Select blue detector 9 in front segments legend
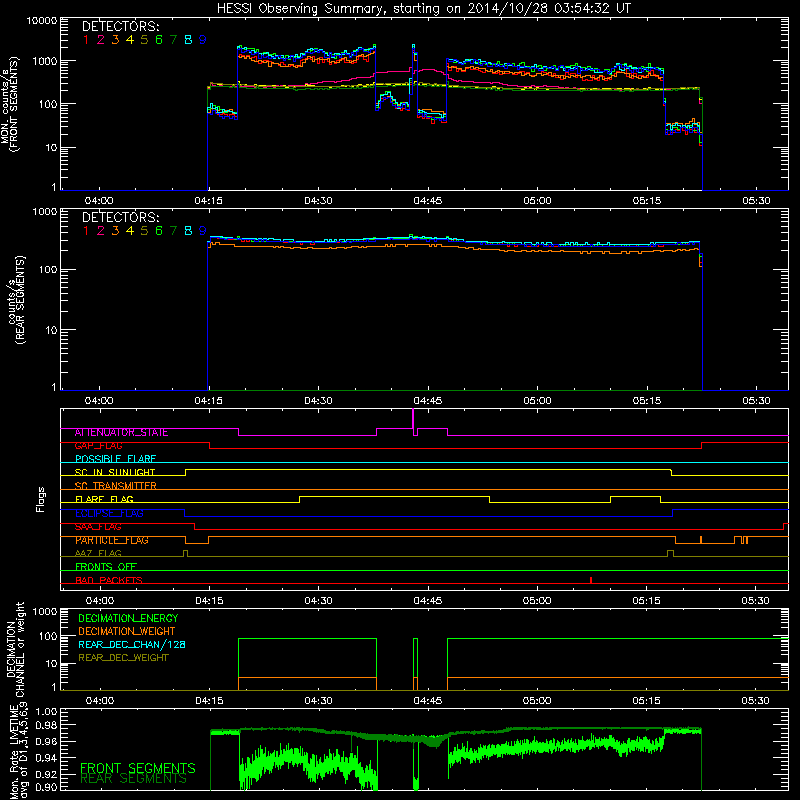800x800 pixels. coord(203,40)
